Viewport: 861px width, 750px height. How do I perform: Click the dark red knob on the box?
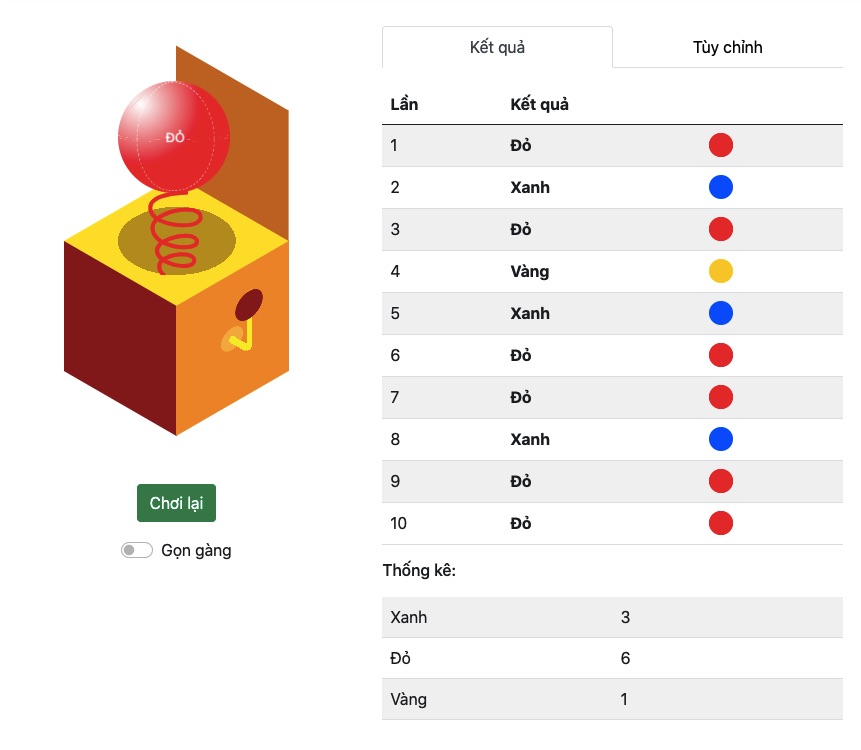click(x=249, y=304)
